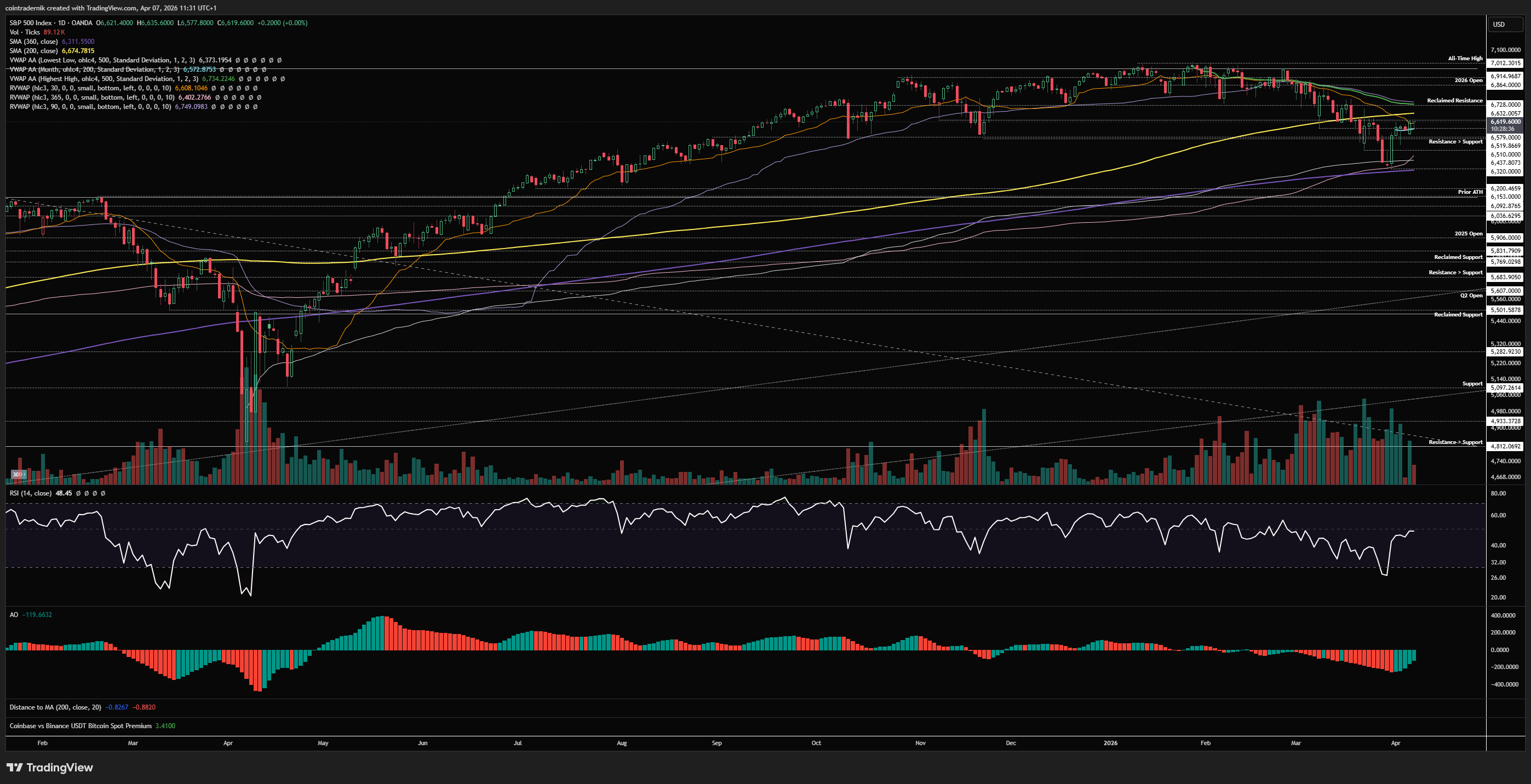Click the Prior ATH line label
This screenshot has height=784, width=1531.
[1470, 192]
